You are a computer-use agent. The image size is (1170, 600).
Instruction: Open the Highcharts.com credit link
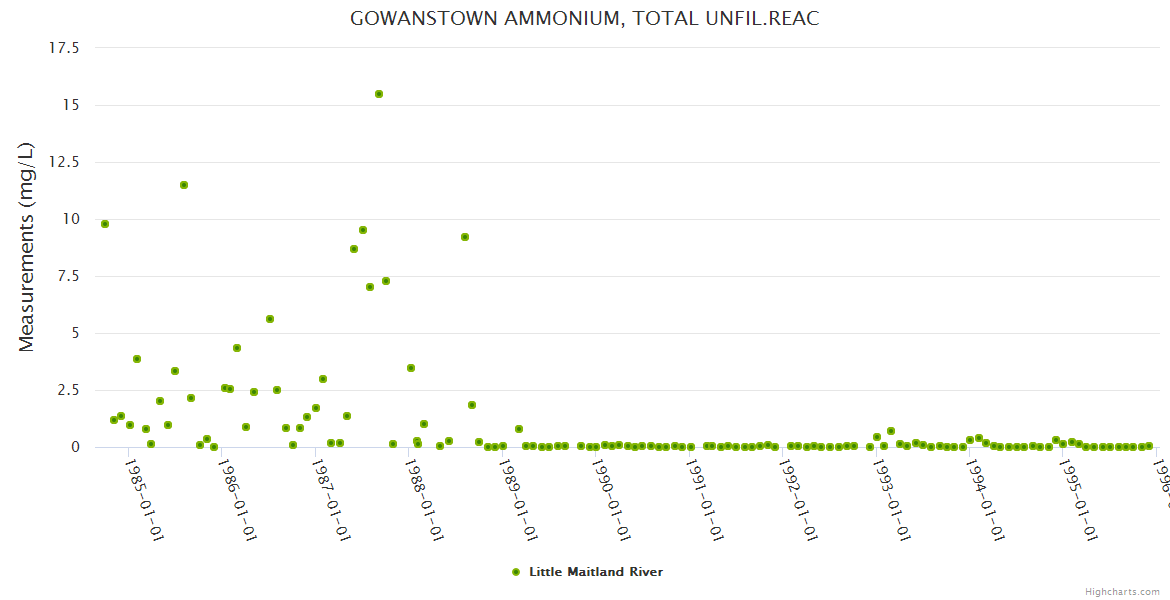[1123, 592]
